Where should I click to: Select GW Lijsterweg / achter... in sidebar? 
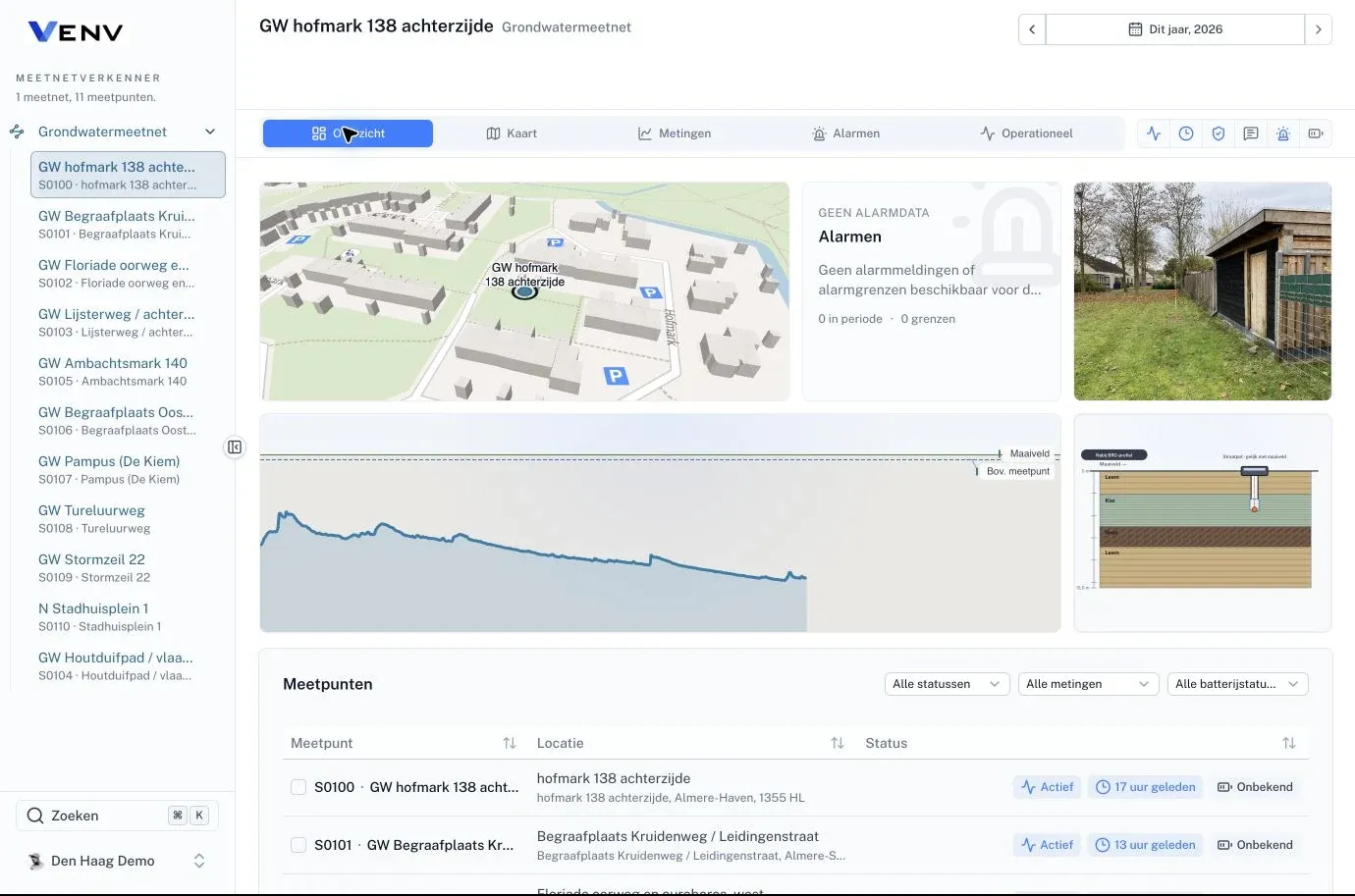tap(128, 322)
